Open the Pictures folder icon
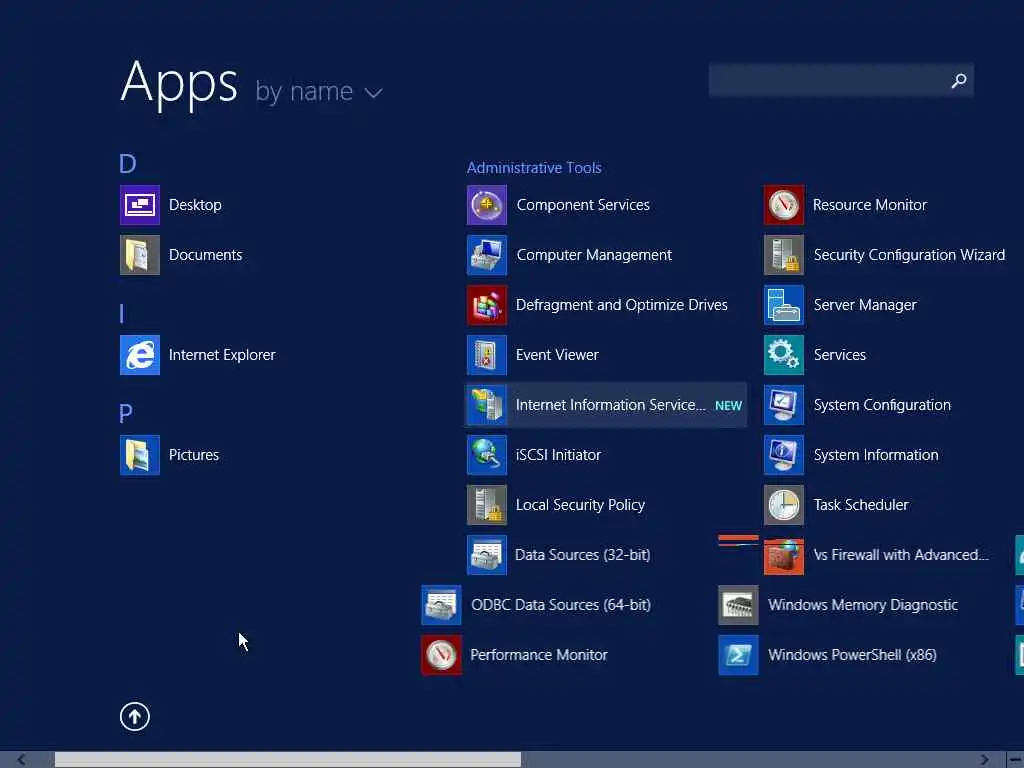 (x=140, y=455)
